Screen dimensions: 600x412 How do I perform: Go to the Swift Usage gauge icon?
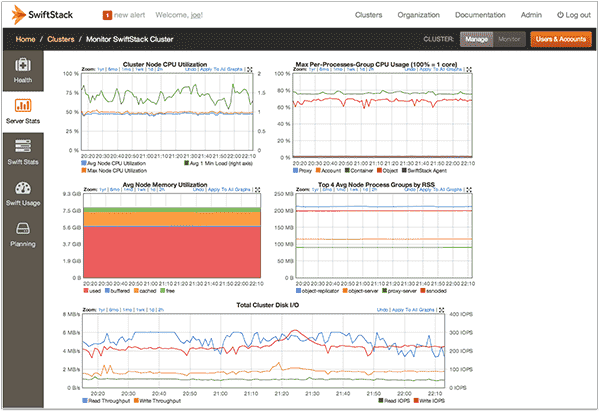(x=23, y=188)
